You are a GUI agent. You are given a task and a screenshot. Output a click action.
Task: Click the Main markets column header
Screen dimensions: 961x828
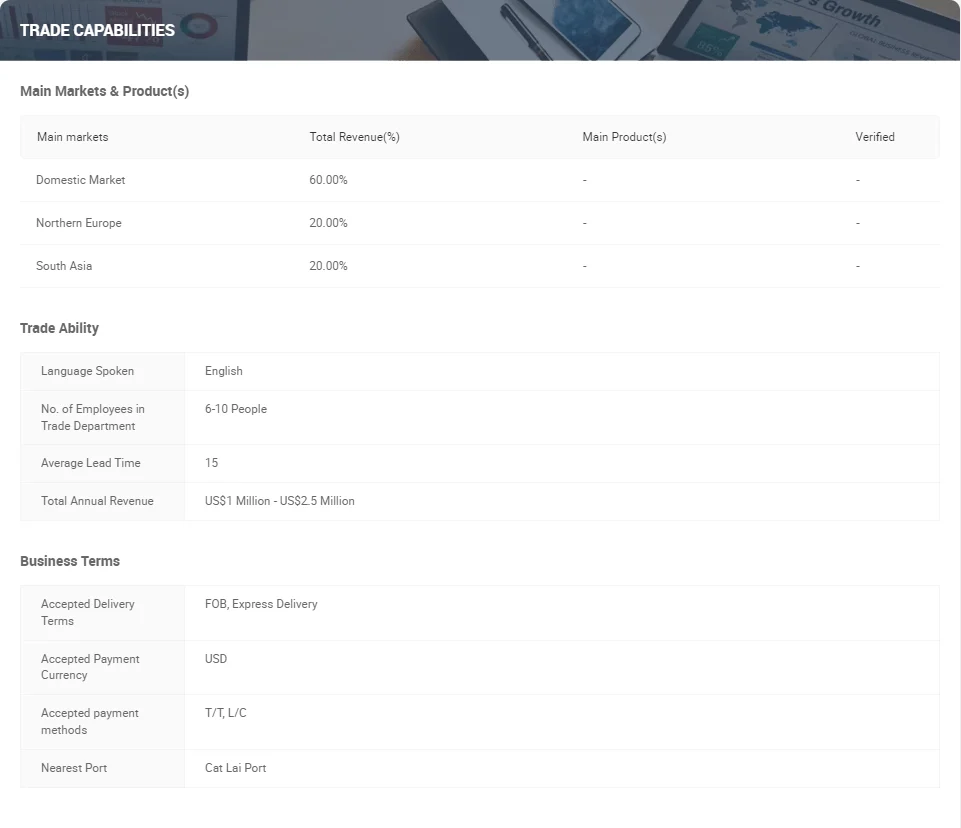click(72, 137)
